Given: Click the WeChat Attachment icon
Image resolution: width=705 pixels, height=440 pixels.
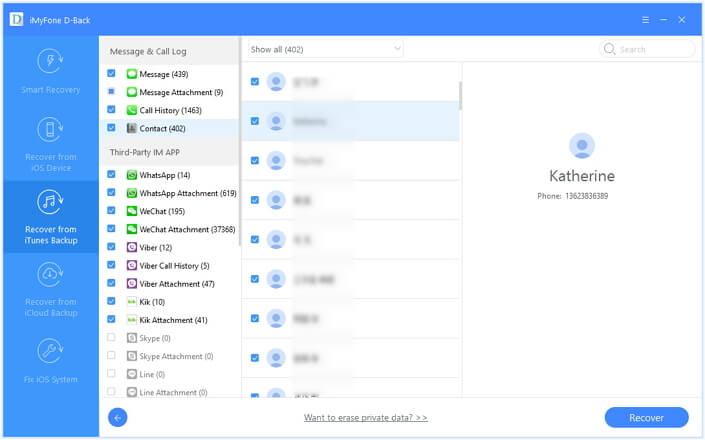Looking at the screenshot, I should (131, 229).
